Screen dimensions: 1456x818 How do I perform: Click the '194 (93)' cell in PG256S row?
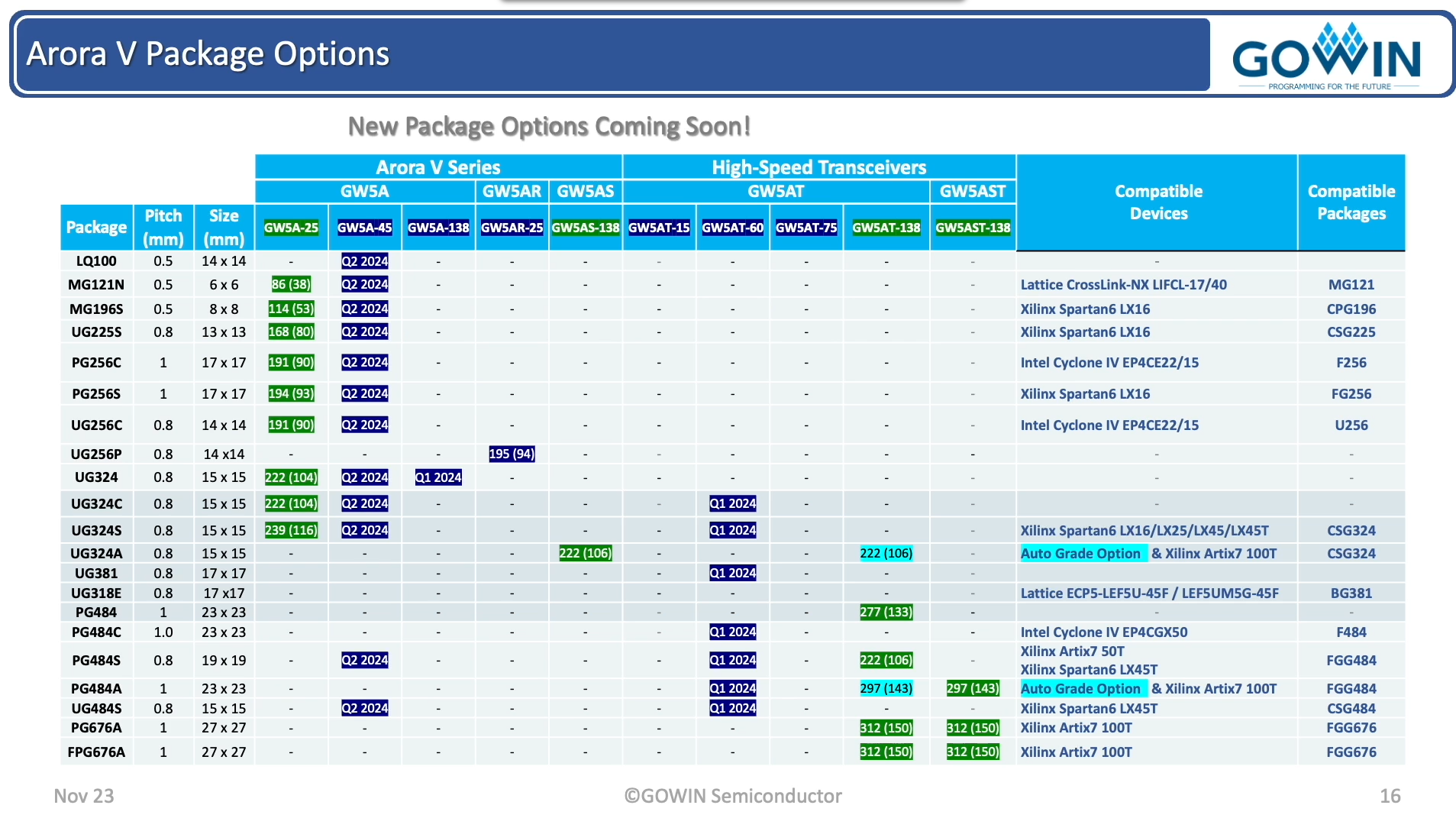pyautogui.click(x=291, y=394)
